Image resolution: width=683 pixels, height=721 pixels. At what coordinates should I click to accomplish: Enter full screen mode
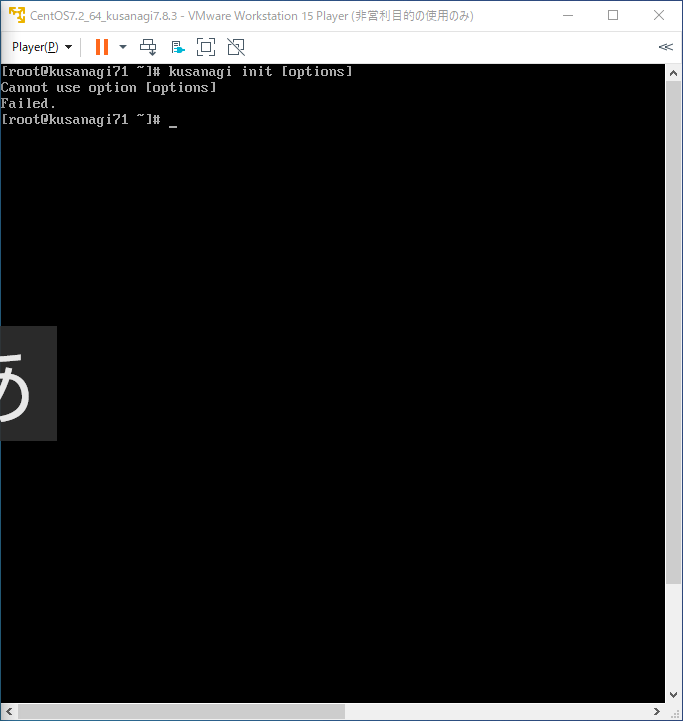click(x=206, y=47)
